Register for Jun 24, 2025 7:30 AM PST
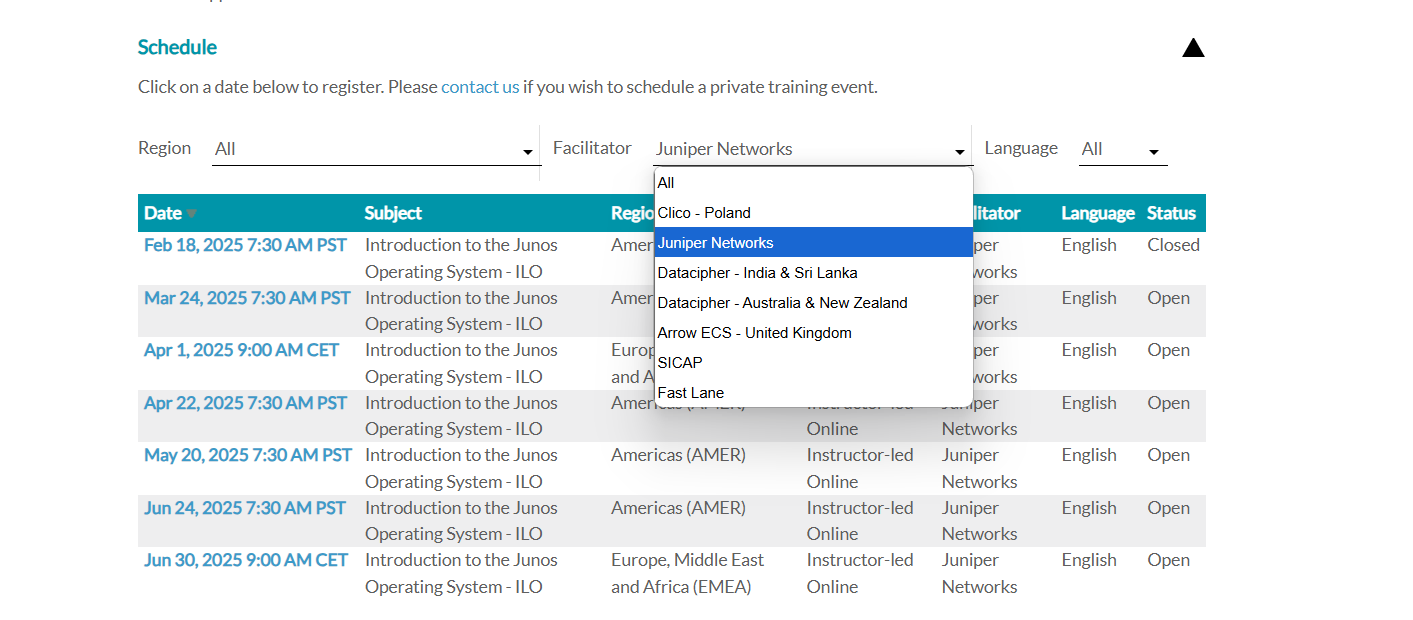 245,508
